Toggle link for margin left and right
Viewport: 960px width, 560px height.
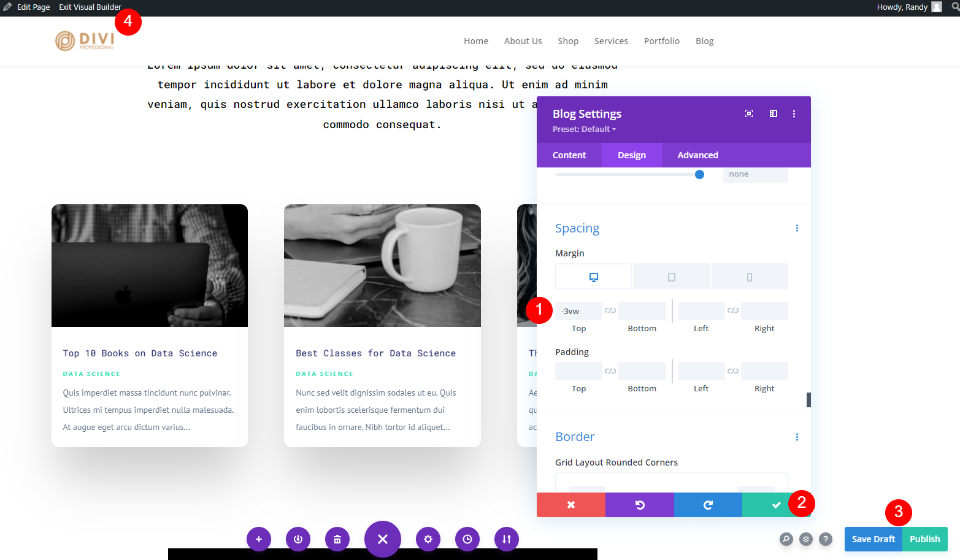(x=733, y=311)
